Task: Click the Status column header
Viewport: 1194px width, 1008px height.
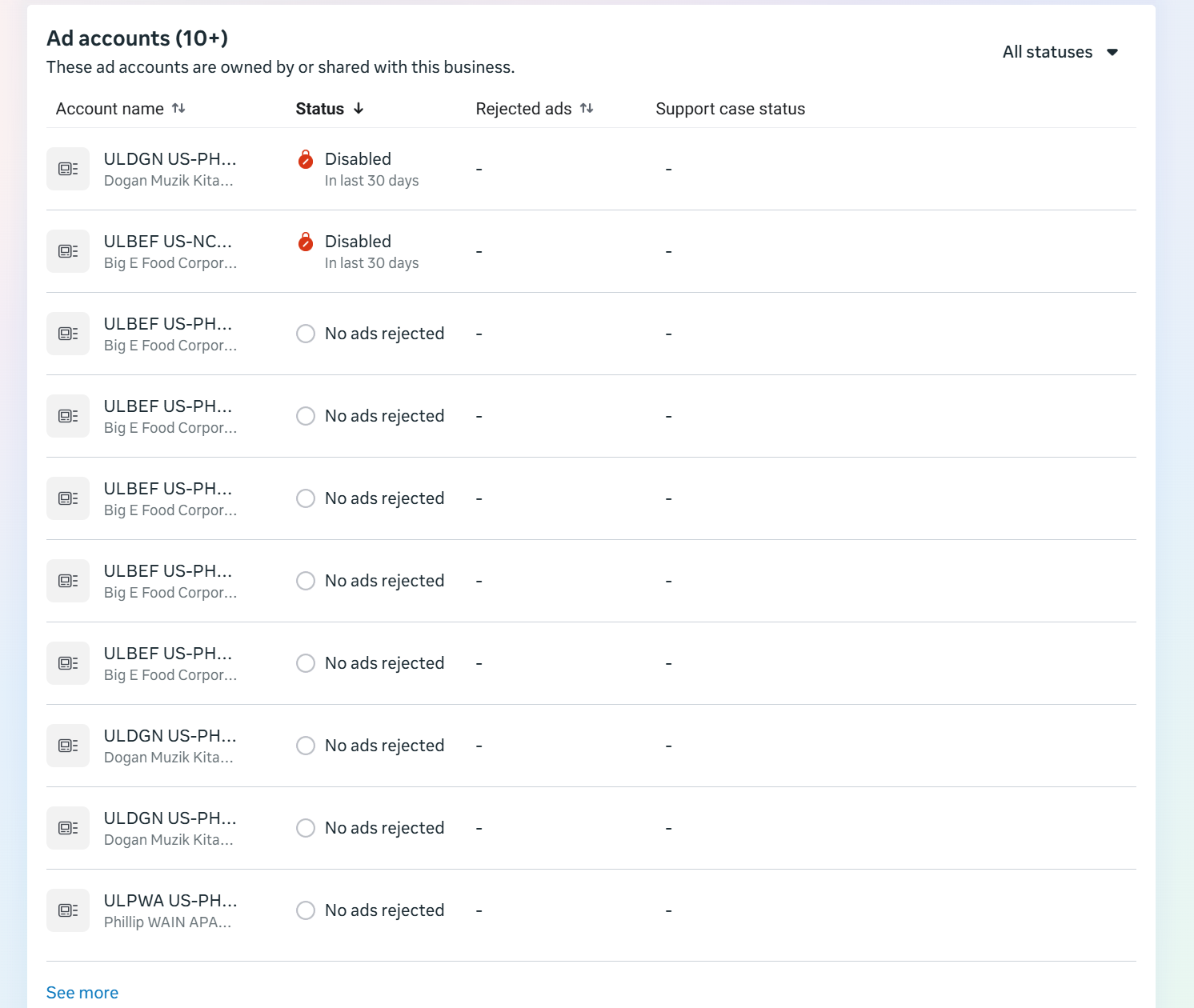Action: [320, 109]
